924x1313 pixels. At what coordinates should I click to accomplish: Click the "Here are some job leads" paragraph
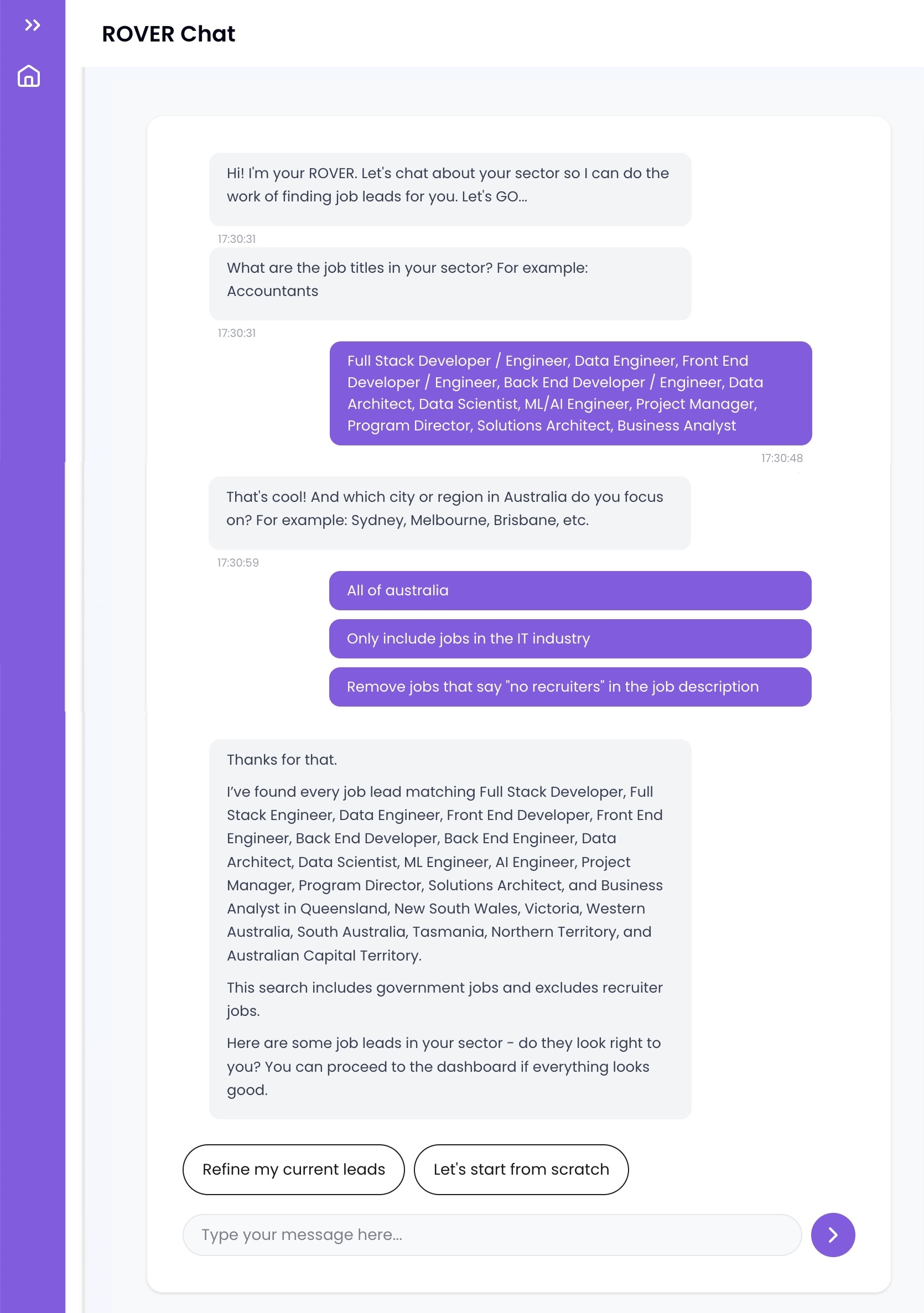(x=444, y=1066)
